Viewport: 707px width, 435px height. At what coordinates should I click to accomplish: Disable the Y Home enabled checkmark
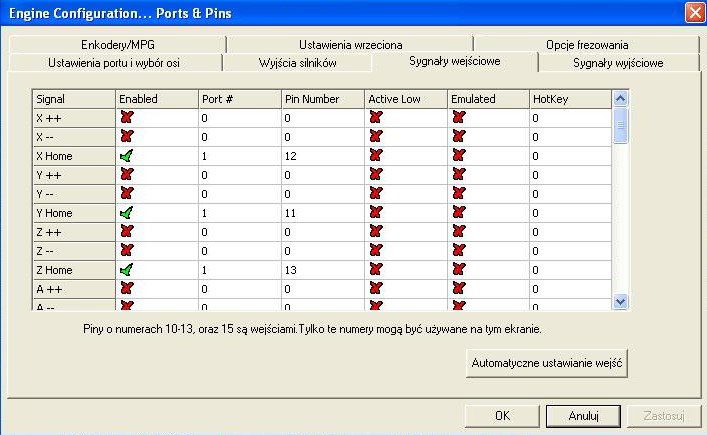[x=127, y=212]
